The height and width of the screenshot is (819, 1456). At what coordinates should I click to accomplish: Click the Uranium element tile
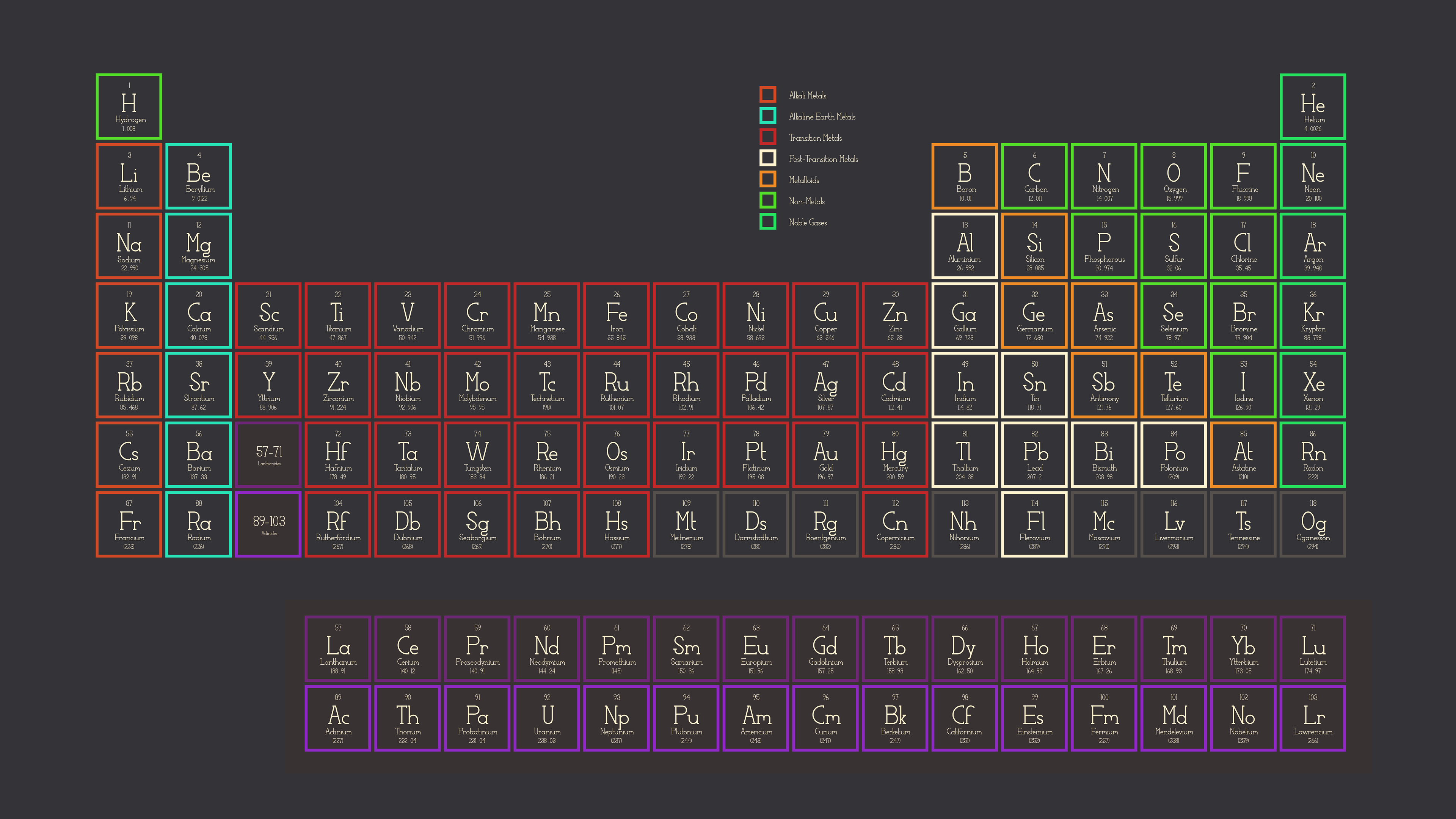point(546,719)
